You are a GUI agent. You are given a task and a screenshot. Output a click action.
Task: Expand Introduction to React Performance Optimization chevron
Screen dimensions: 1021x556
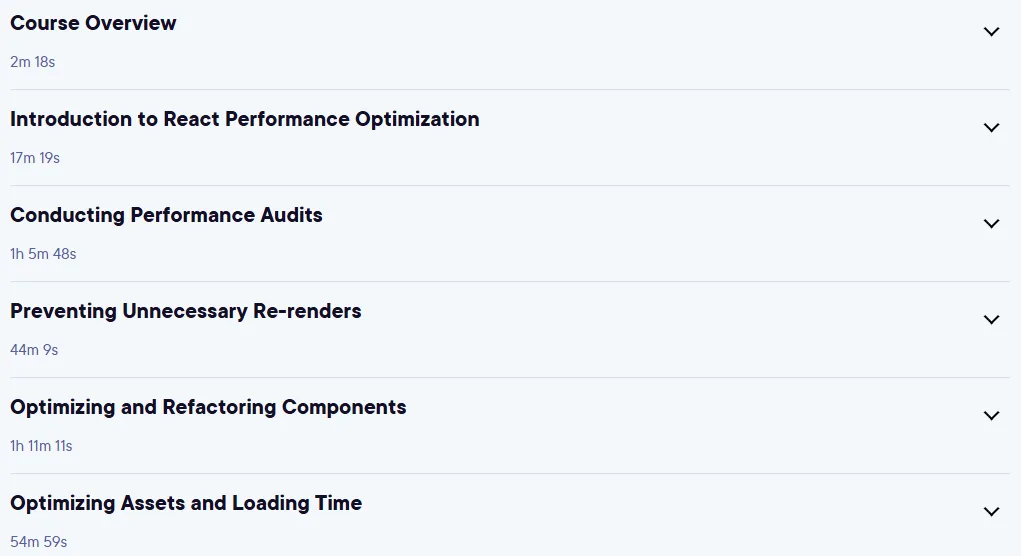991,128
